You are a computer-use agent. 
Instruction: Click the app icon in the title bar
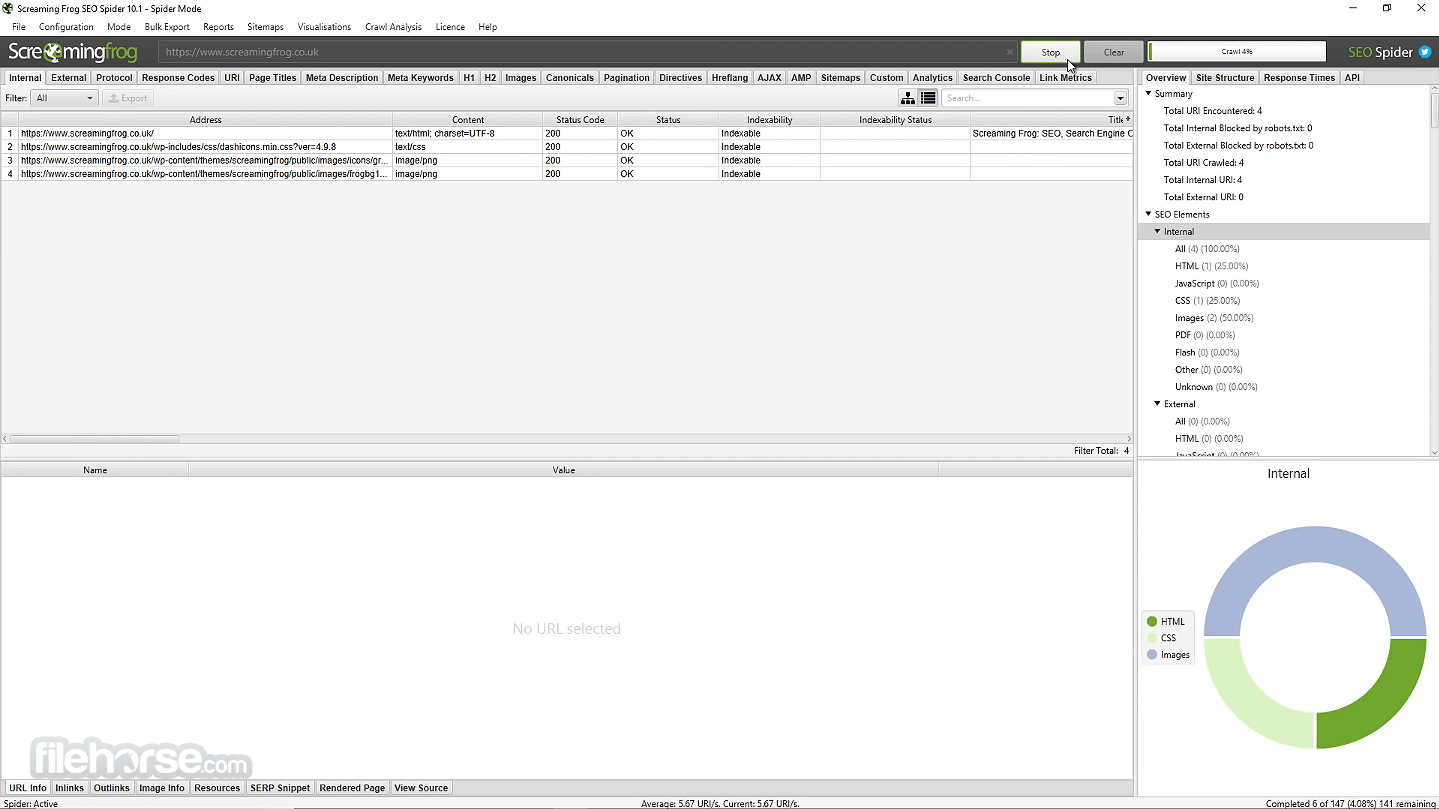pos(8,8)
